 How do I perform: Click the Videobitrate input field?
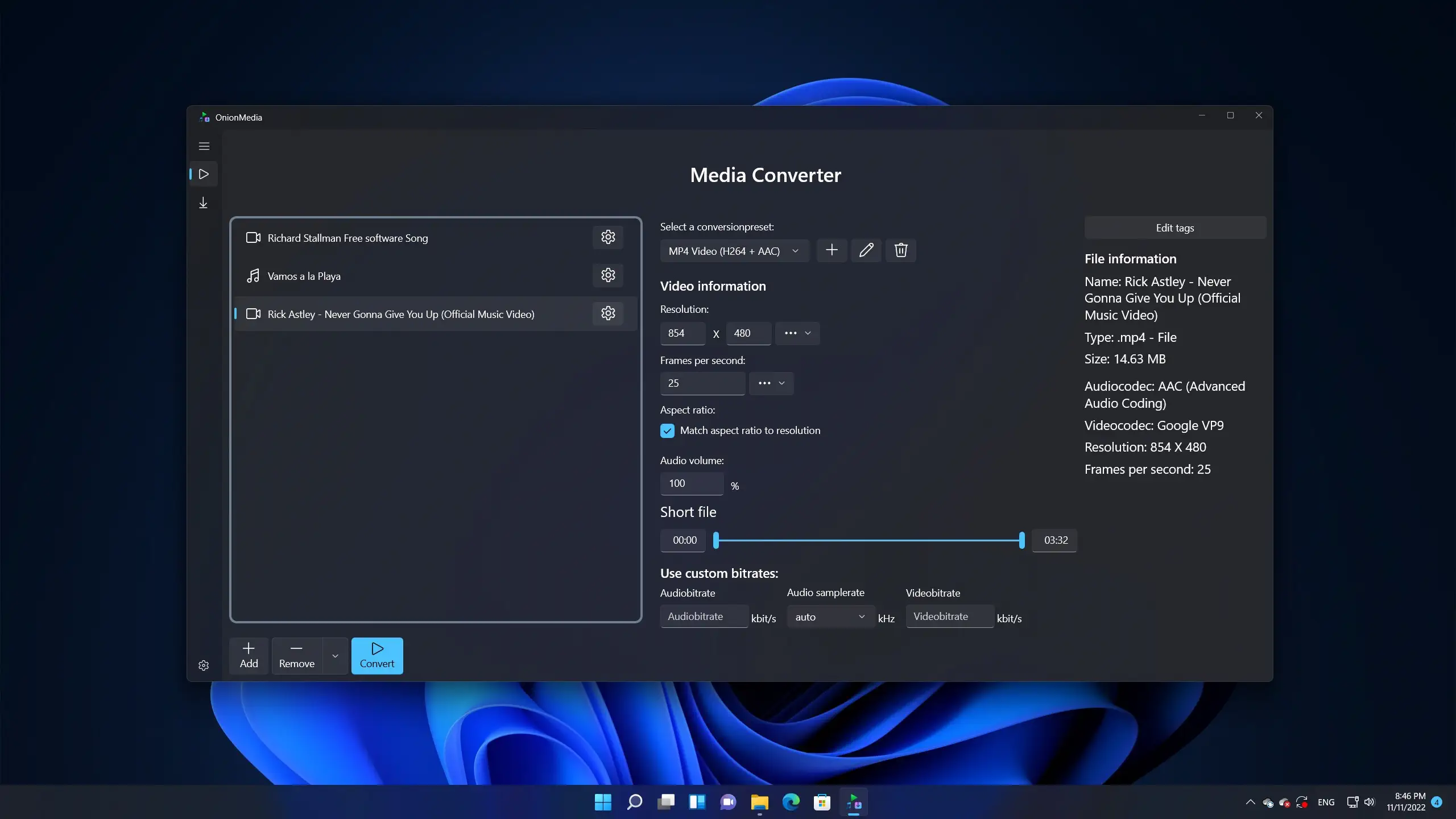tap(950, 617)
